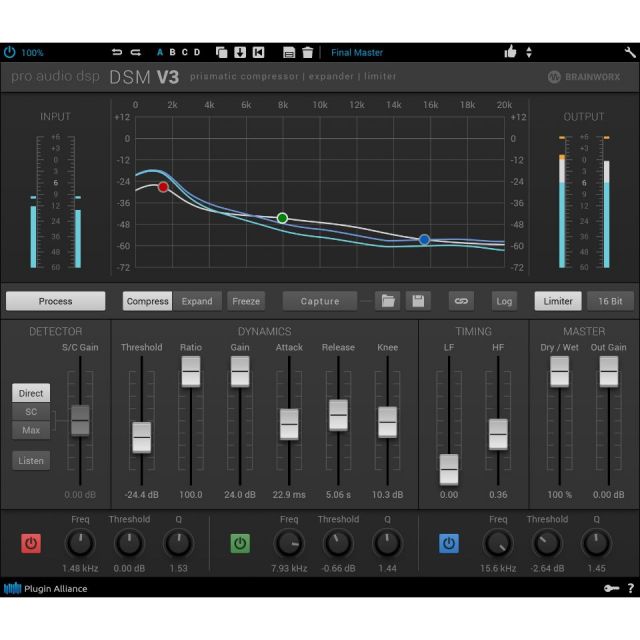Click the Plugin Alliance logo

pos(45,589)
